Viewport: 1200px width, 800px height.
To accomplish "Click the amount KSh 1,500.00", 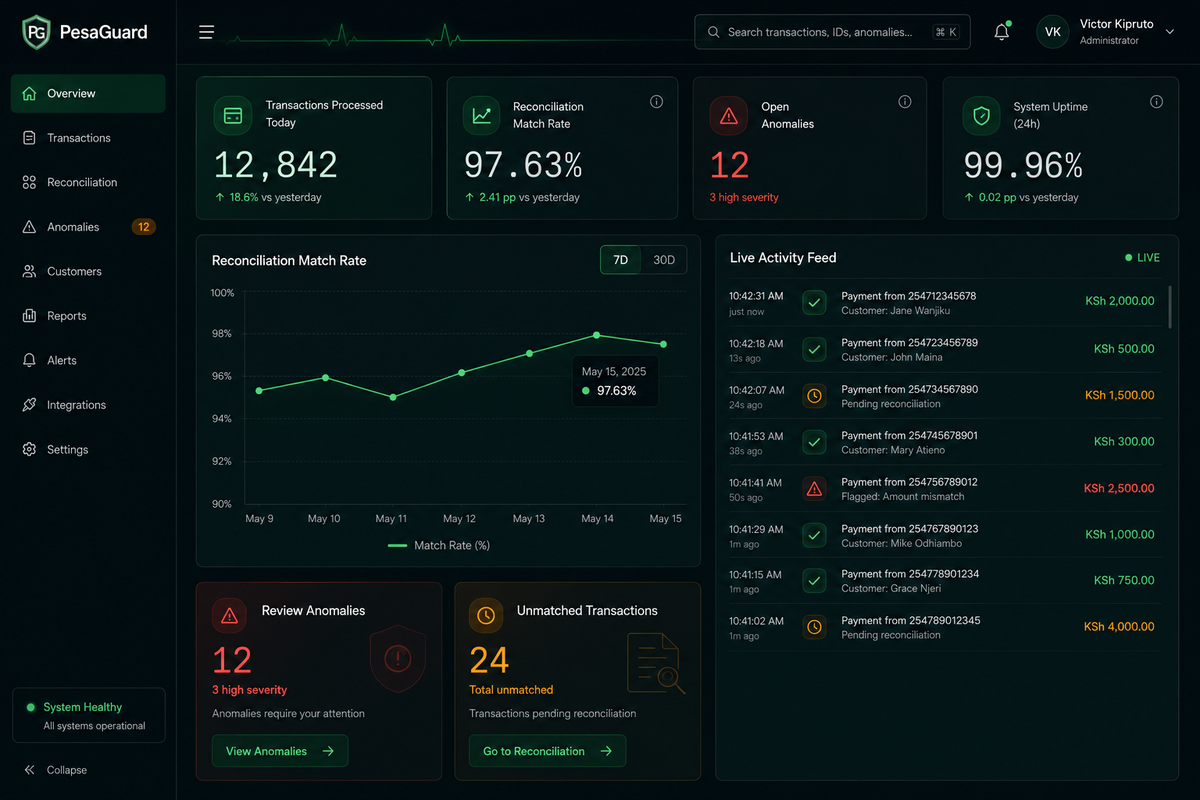I will pos(1119,395).
